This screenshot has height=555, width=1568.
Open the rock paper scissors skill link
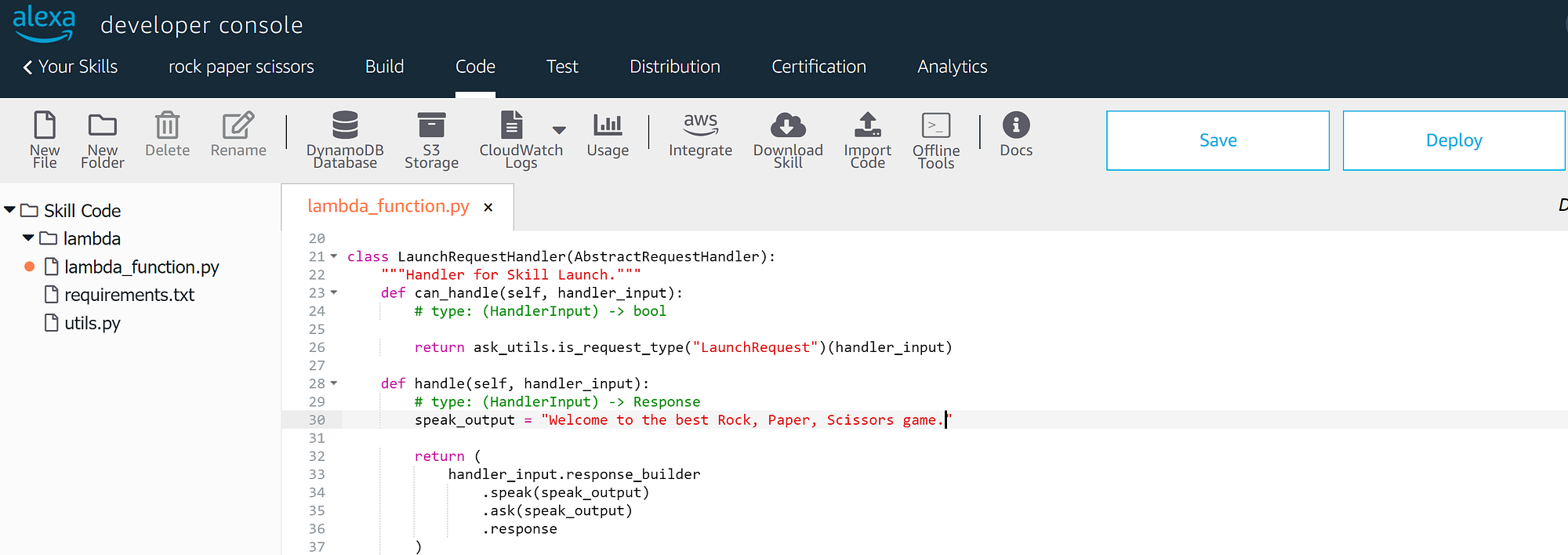coord(241,67)
